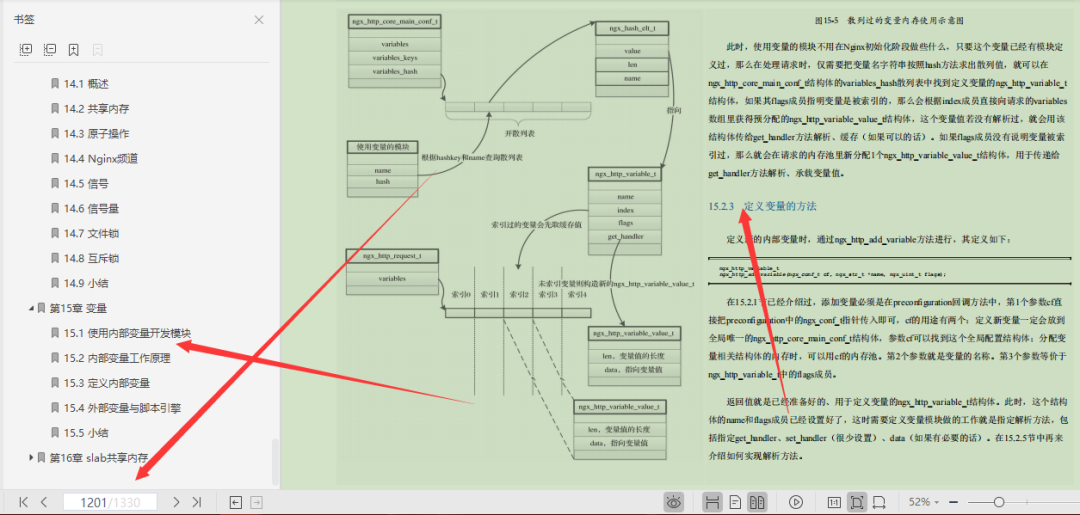
Task: Expand the 第16章 slab共享内存 chapter
Action: point(32,457)
